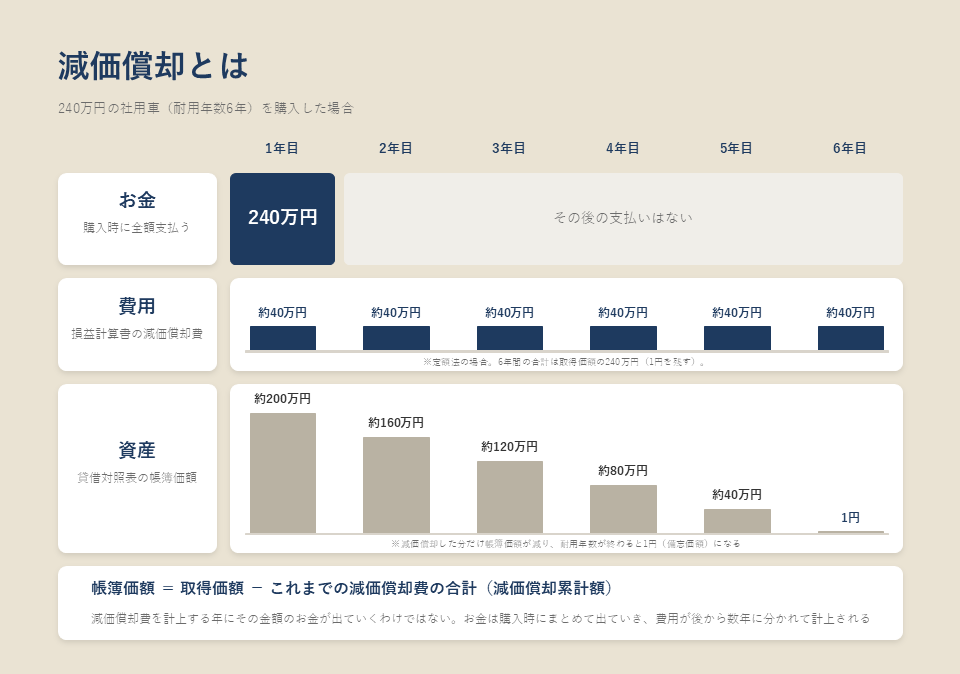Click the title 減価償却とは
This screenshot has height=674, width=960.
point(153,66)
